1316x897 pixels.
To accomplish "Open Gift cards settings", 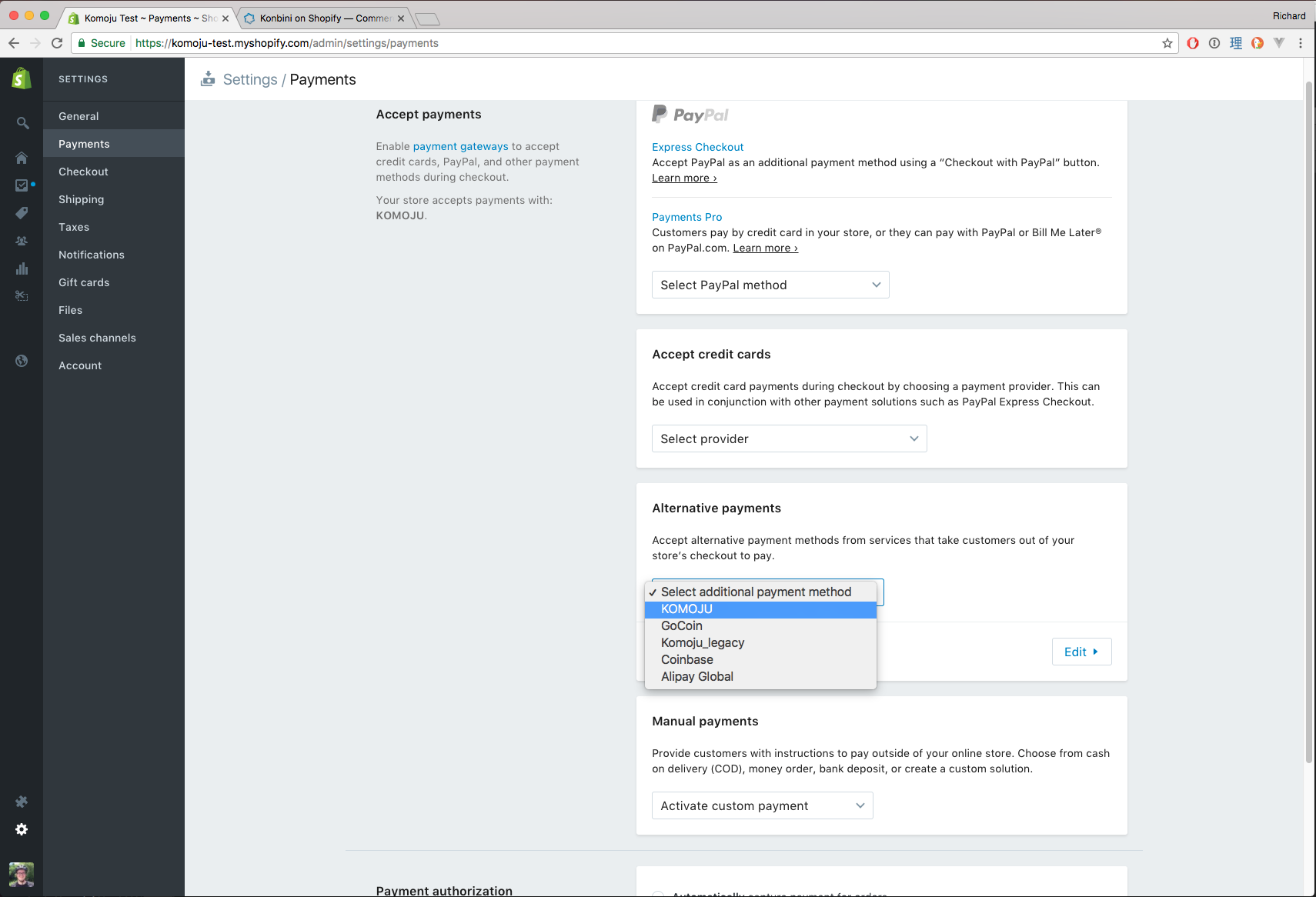I will coord(114,282).
